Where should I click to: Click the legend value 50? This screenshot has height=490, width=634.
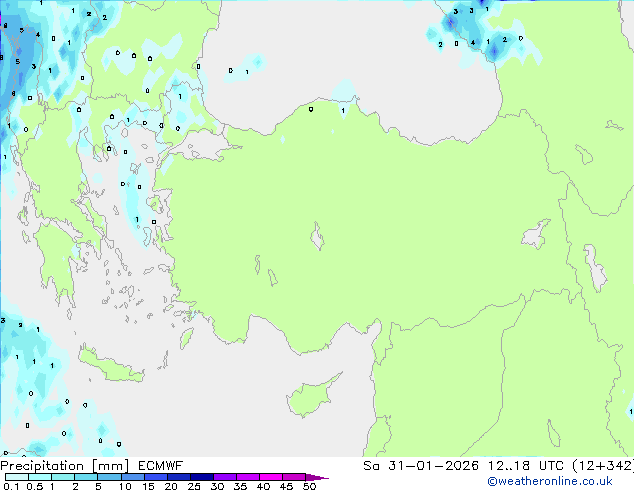tap(309, 486)
